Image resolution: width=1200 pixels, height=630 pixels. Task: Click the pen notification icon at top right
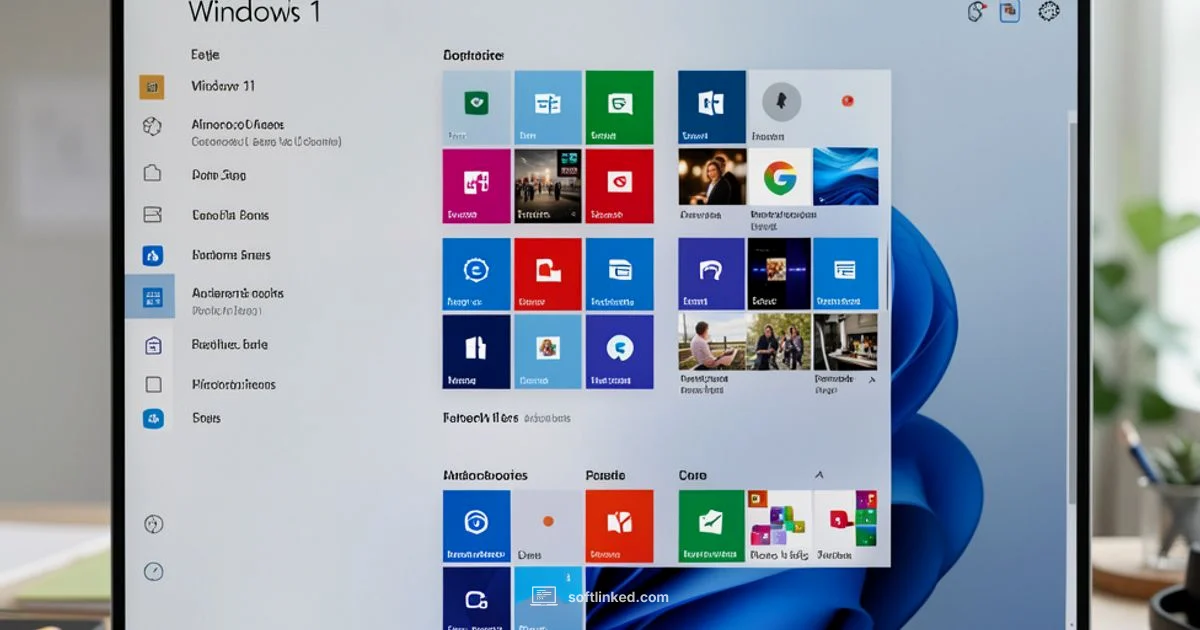tap(975, 11)
